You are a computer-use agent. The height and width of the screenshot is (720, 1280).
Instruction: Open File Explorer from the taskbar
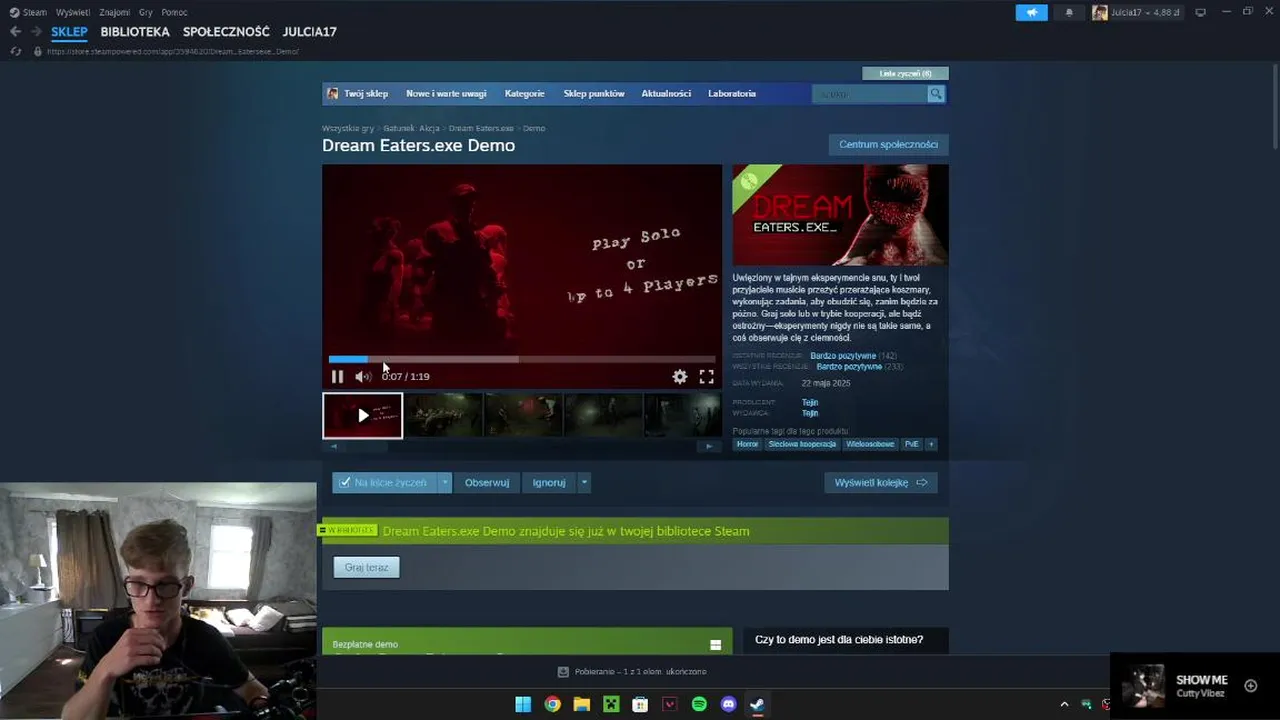(581, 704)
